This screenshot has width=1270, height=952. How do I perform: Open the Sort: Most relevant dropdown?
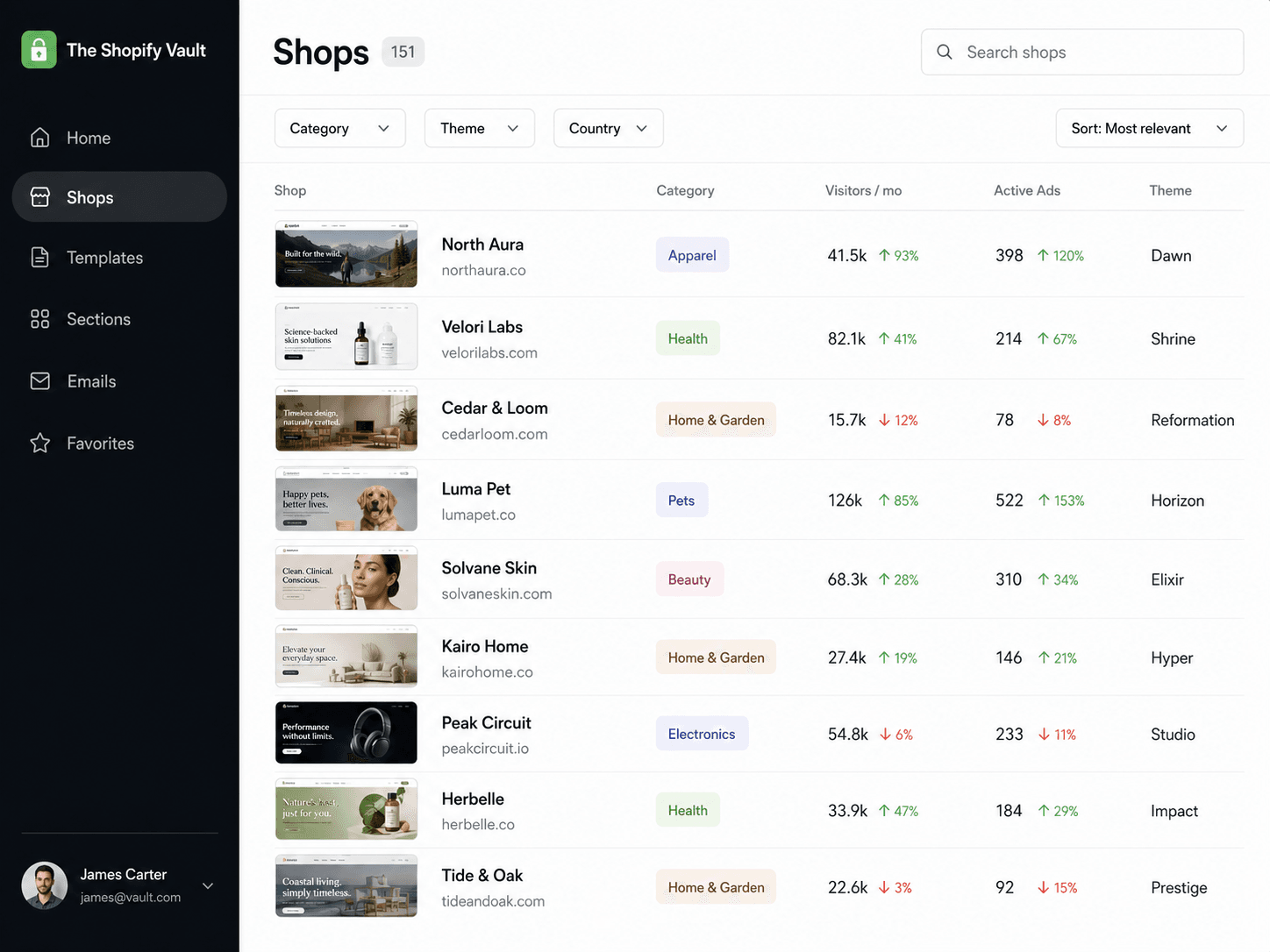pos(1149,128)
